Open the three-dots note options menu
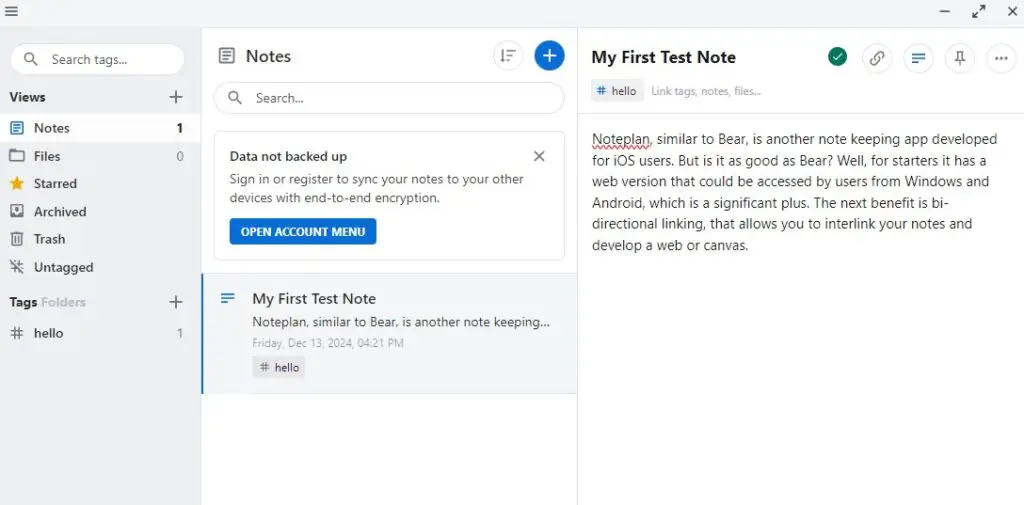Image resolution: width=1024 pixels, height=505 pixels. [1001, 58]
